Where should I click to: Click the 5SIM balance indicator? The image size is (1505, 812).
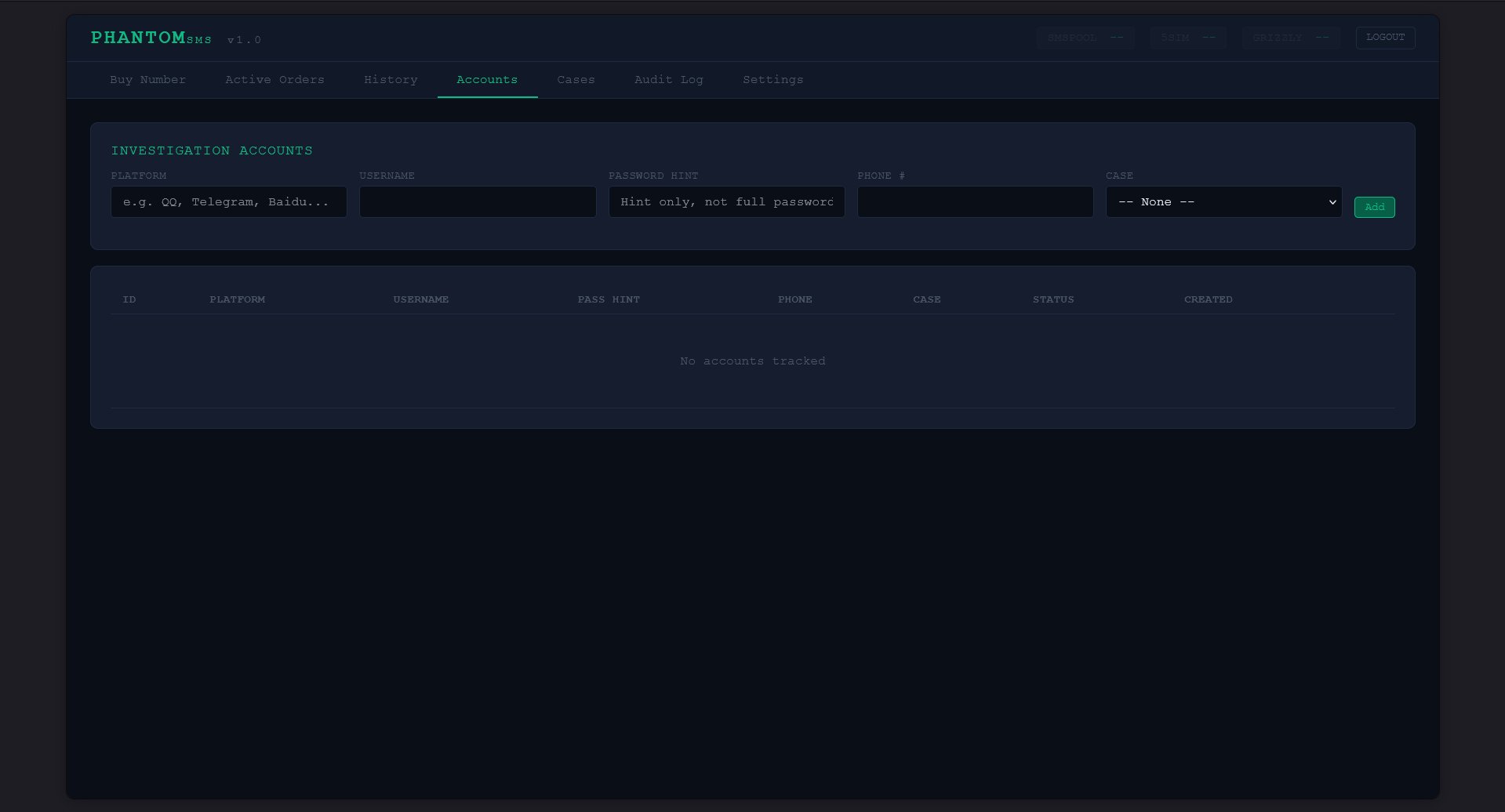(1187, 38)
